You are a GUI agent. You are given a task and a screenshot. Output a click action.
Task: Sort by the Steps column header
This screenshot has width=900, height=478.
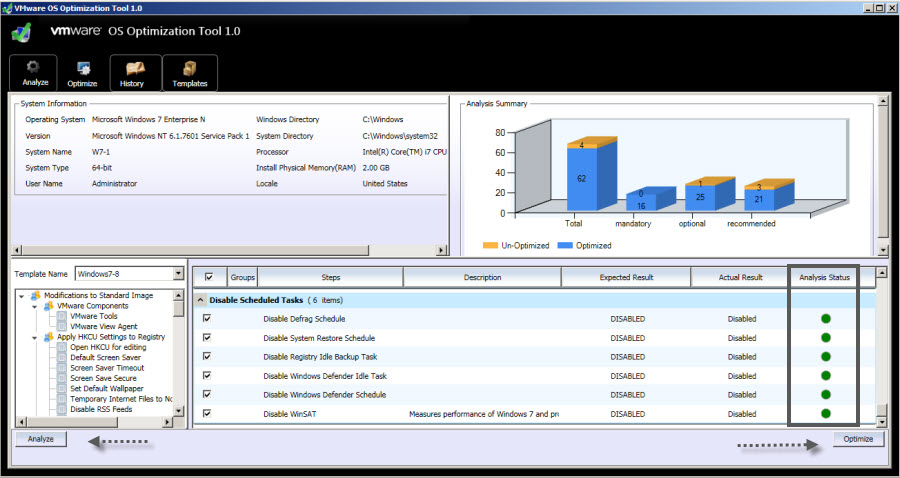pyautogui.click(x=331, y=277)
